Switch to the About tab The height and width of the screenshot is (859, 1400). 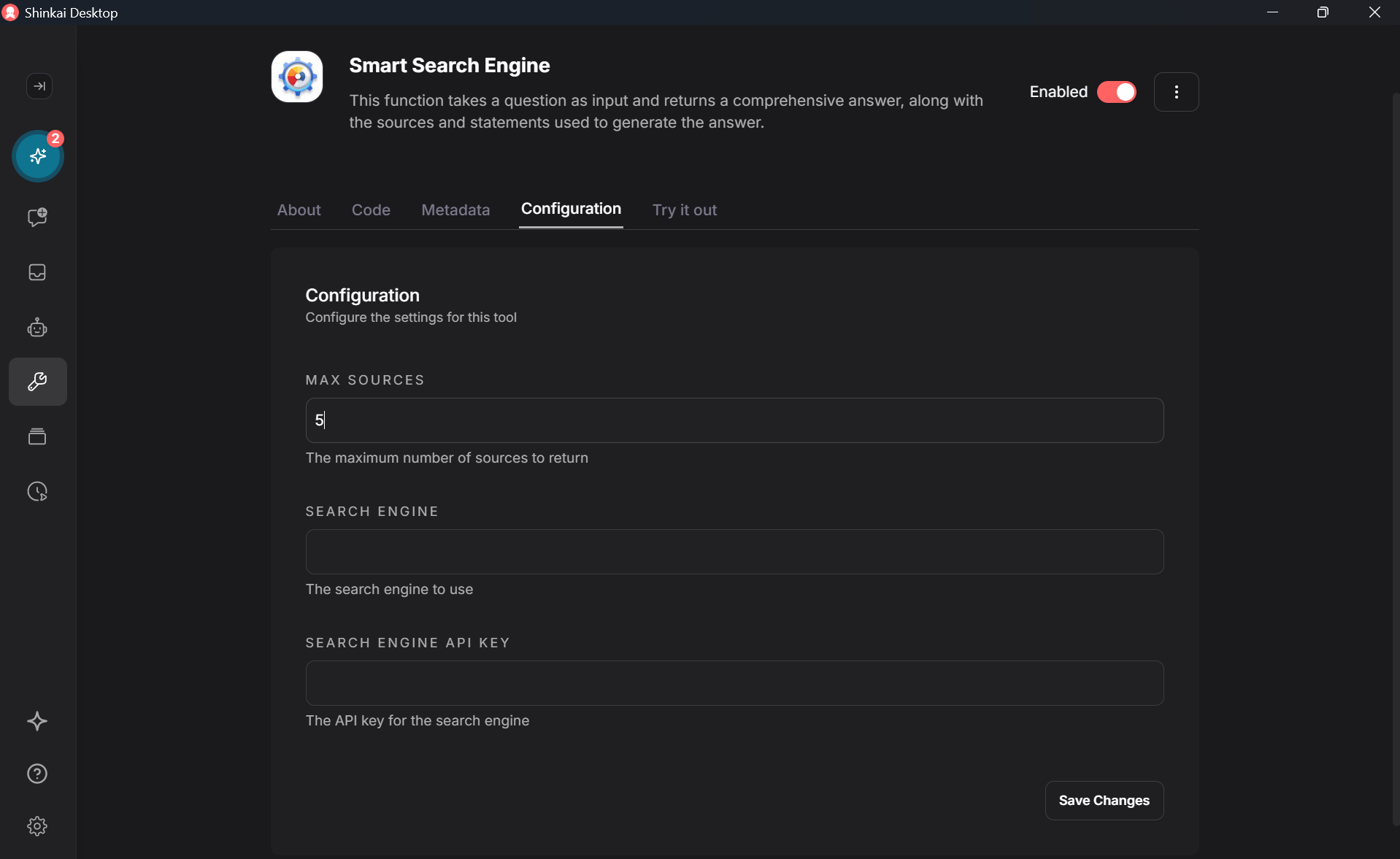coord(299,210)
